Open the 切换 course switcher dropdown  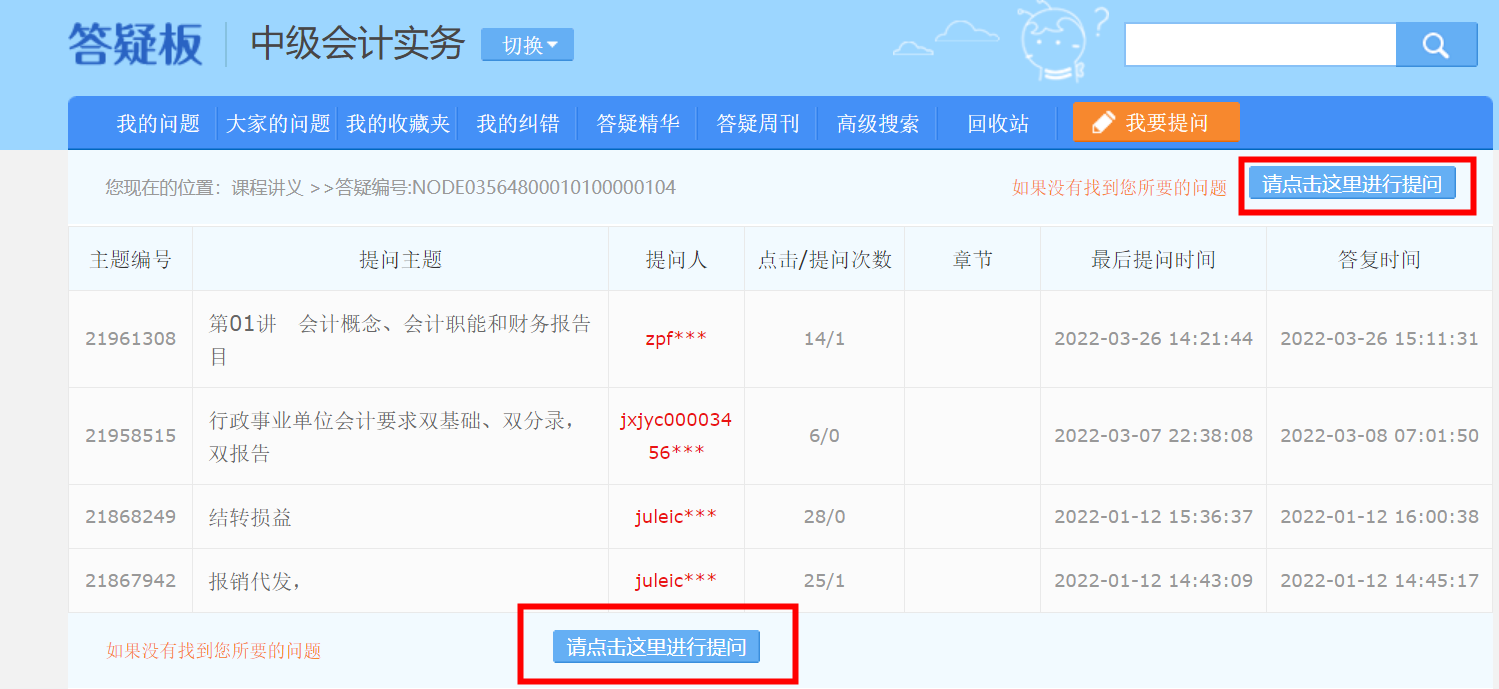tap(527, 44)
